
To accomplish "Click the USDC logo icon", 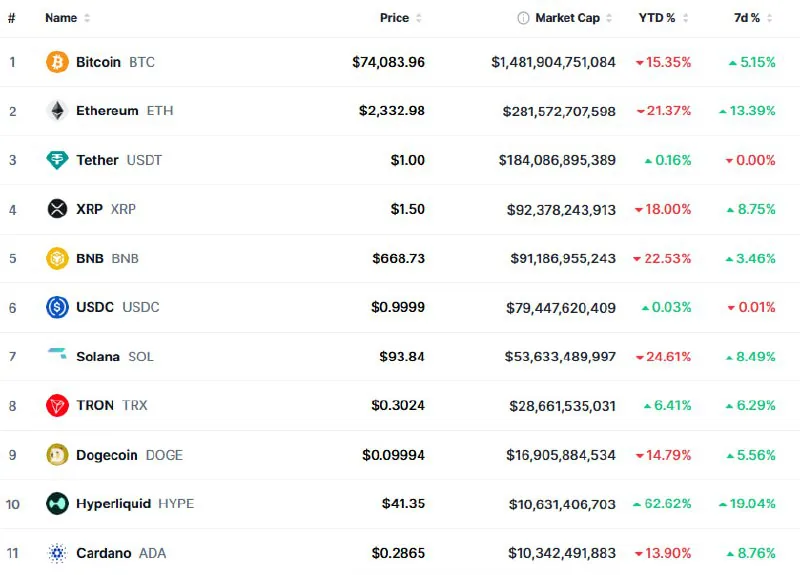I will pyautogui.click(x=58, y=307).
